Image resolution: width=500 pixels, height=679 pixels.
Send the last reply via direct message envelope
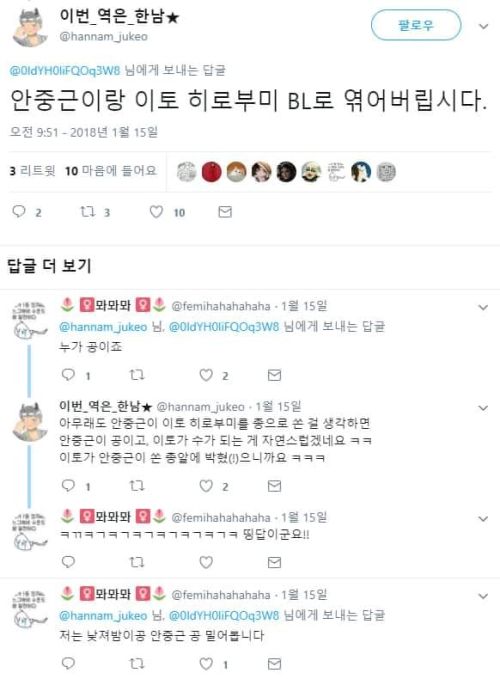click(274, 663)
